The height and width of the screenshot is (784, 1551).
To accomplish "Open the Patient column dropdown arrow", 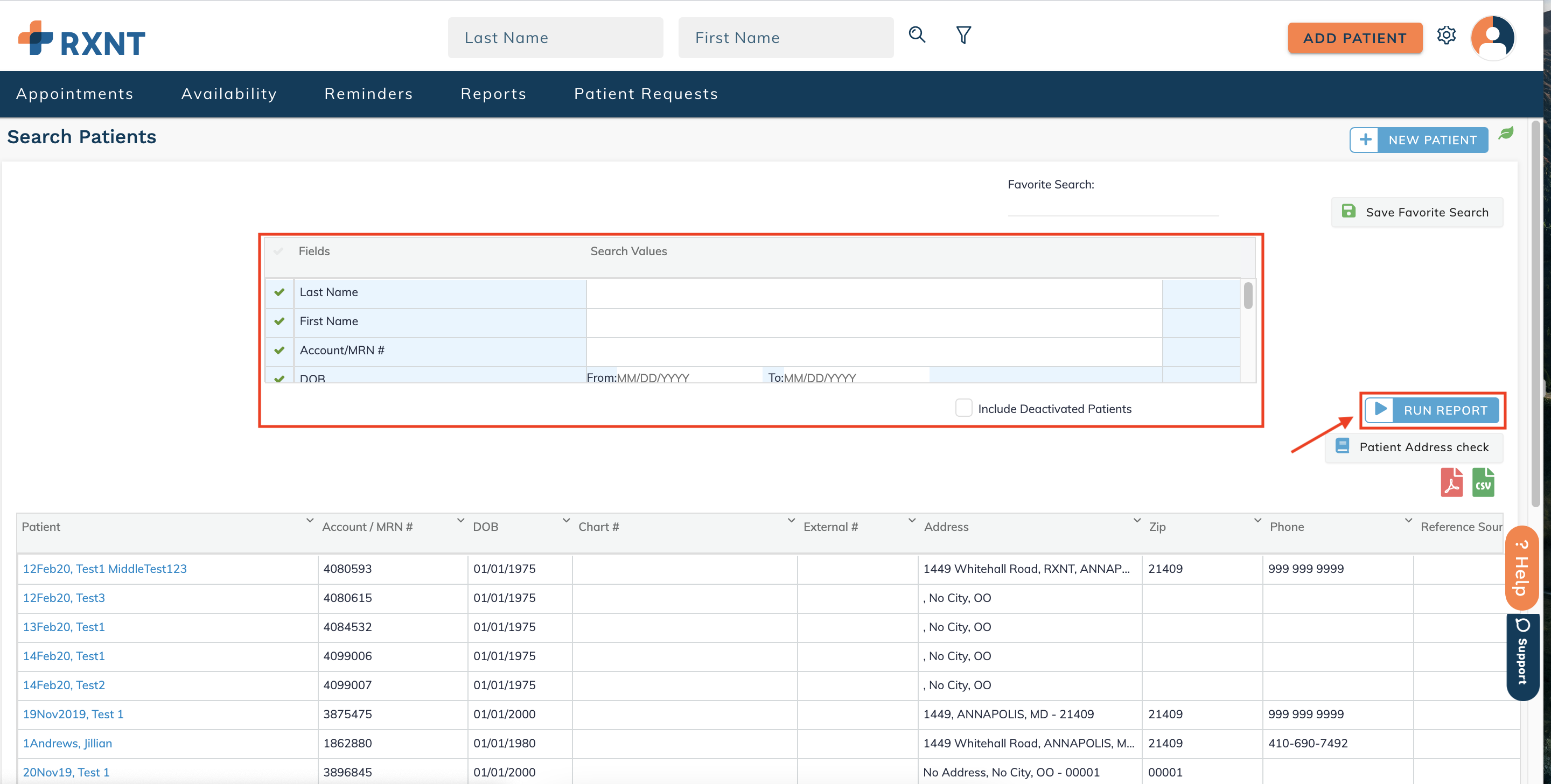I will click(310, 520).
